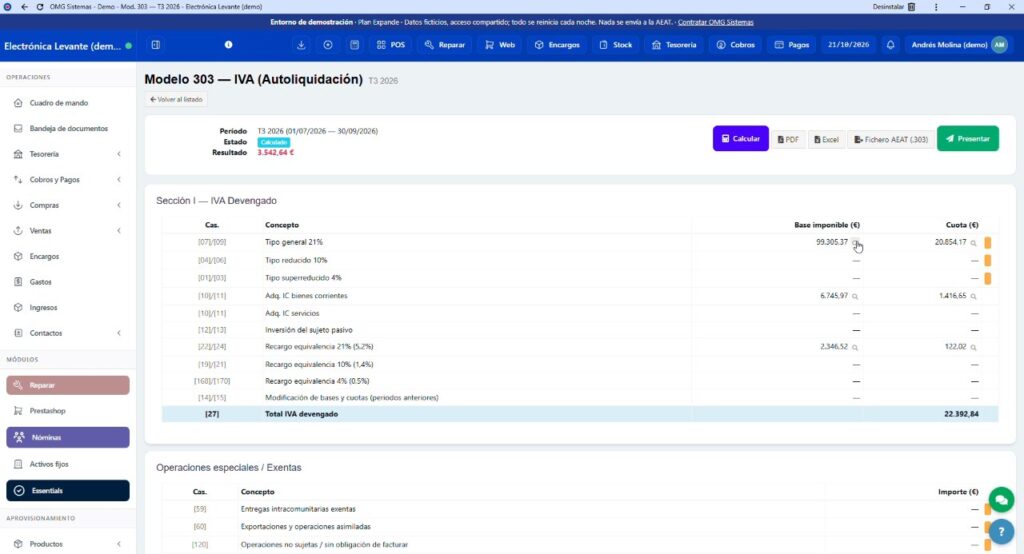This screenshot has width=1024, height=554.
Task: Expand the Ventas sidebar chevron
Action: click(x=119, y=231)
